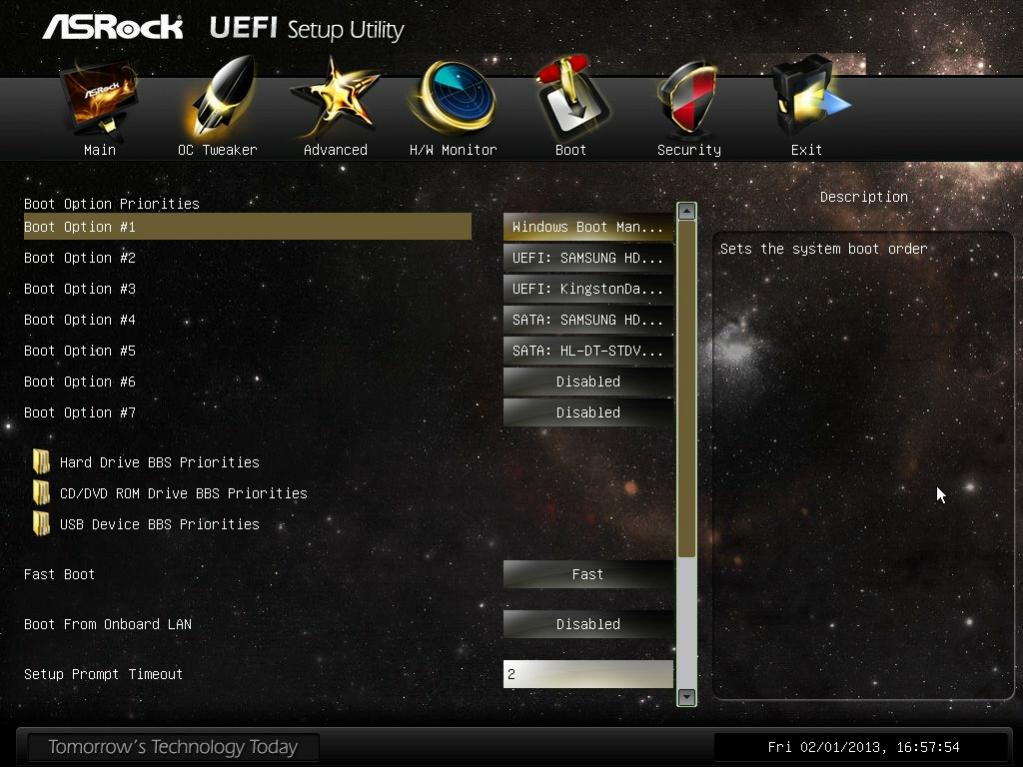
Task: Open the Boot joystick icon
Action: pos(571,97)
